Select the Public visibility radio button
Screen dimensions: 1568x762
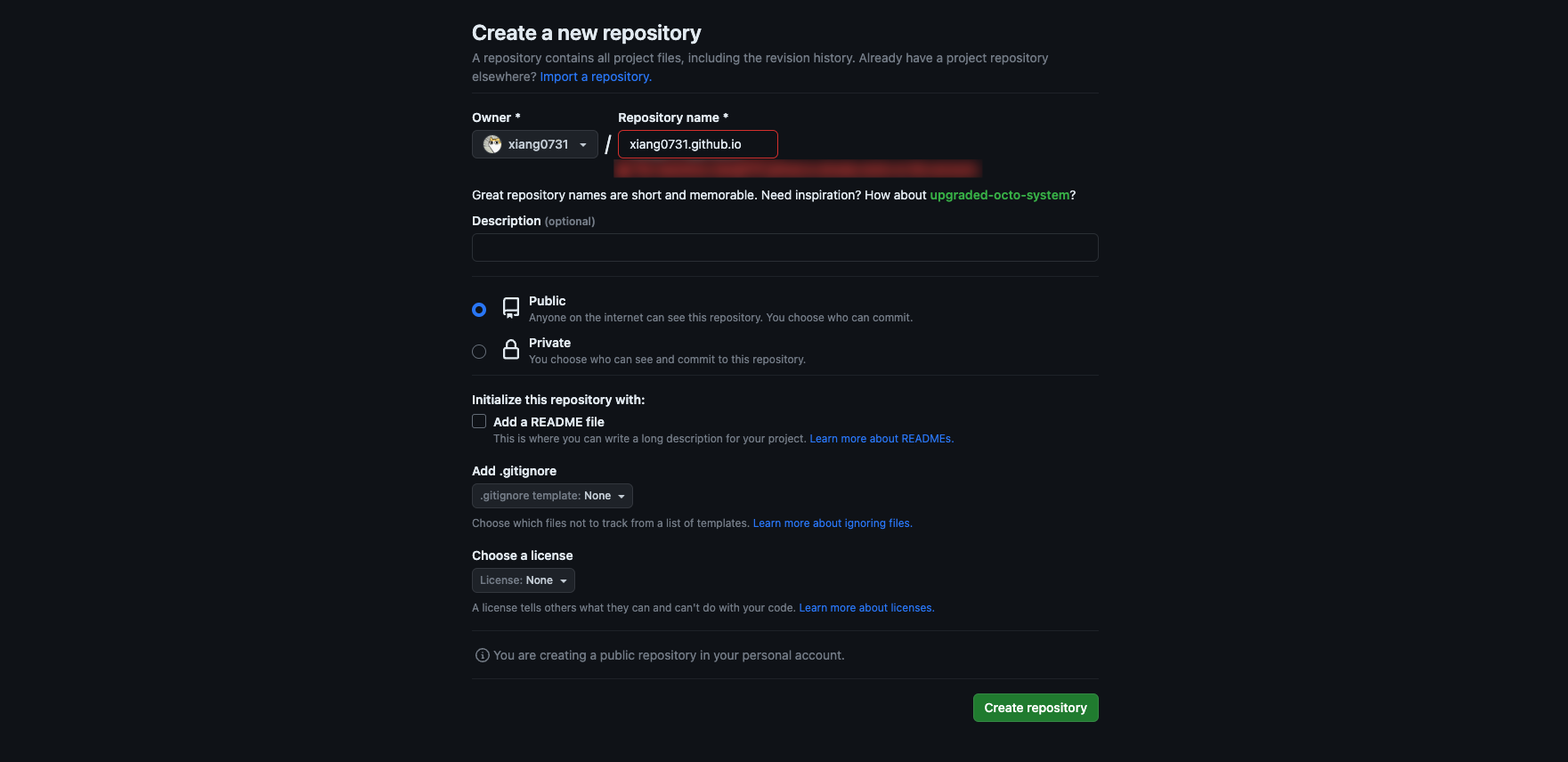click(x=479, y=310)
